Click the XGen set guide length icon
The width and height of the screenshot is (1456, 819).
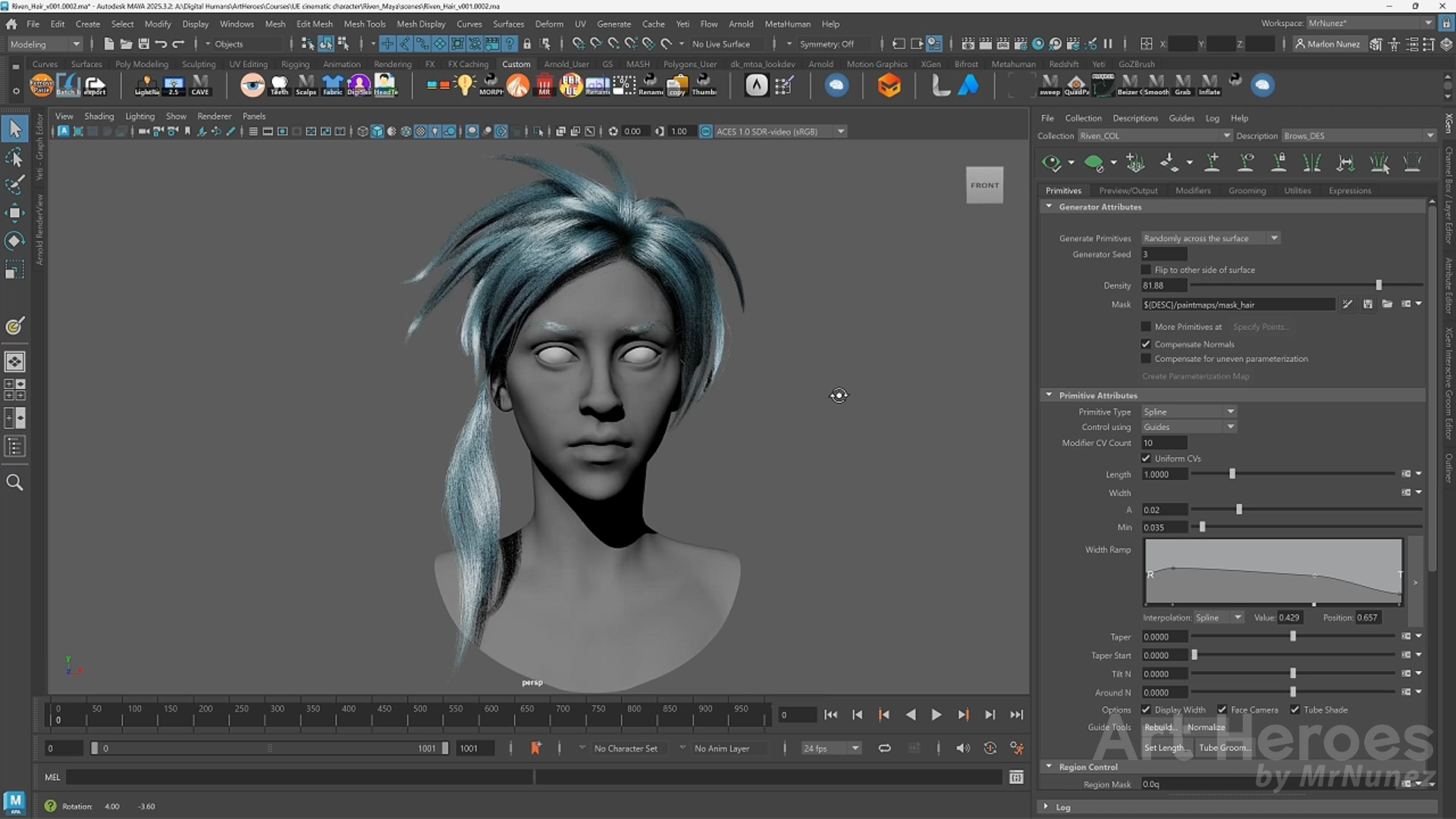click(x=1346, y=162)
